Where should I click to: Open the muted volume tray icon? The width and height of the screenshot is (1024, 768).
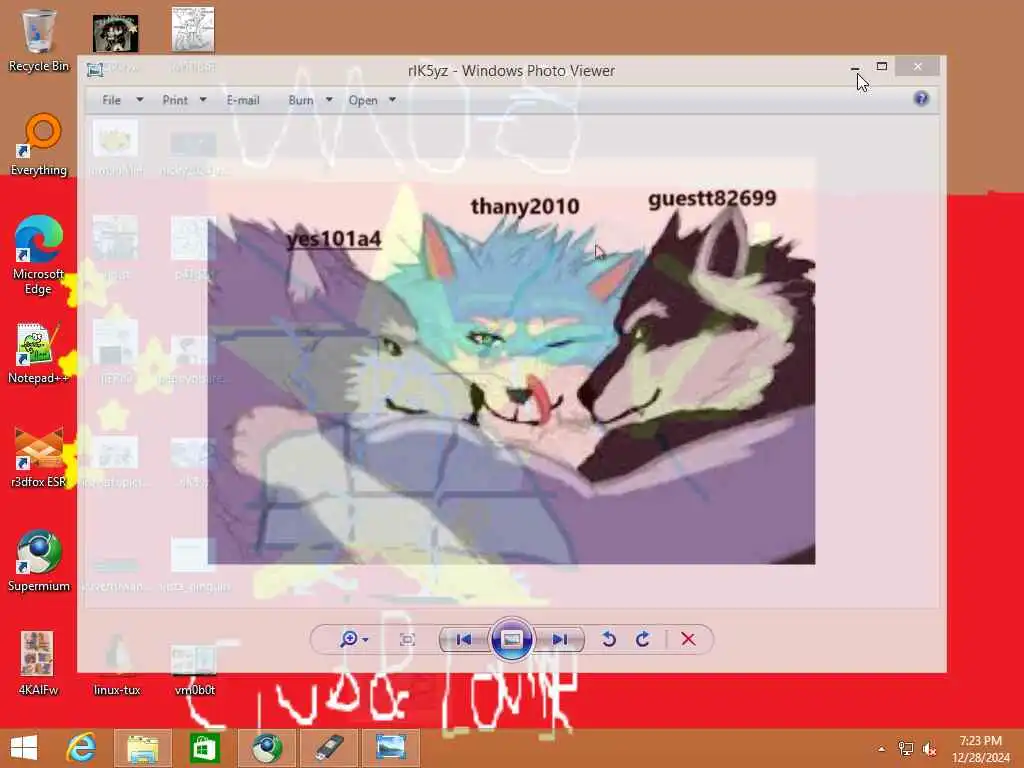click(x=929, y=749)
